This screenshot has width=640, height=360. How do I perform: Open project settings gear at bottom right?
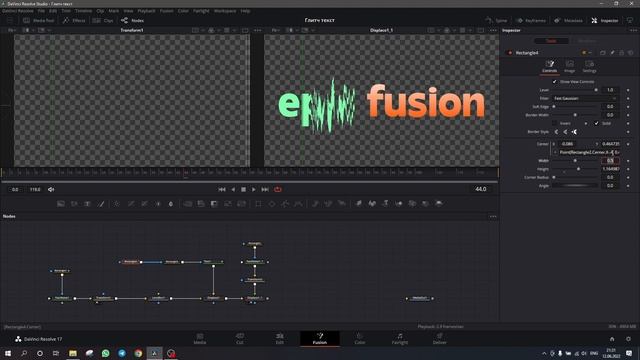pyautogui.click(x=629, y=339)
